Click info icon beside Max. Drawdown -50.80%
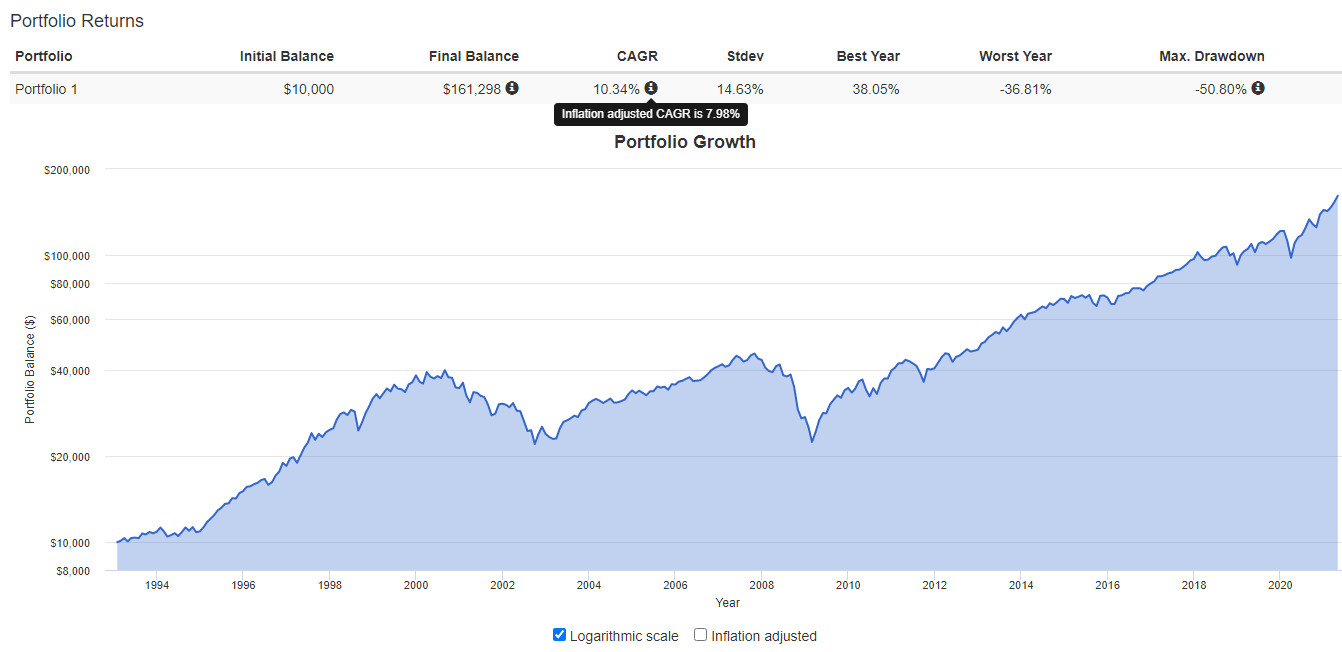 (x=1258, y=88)
